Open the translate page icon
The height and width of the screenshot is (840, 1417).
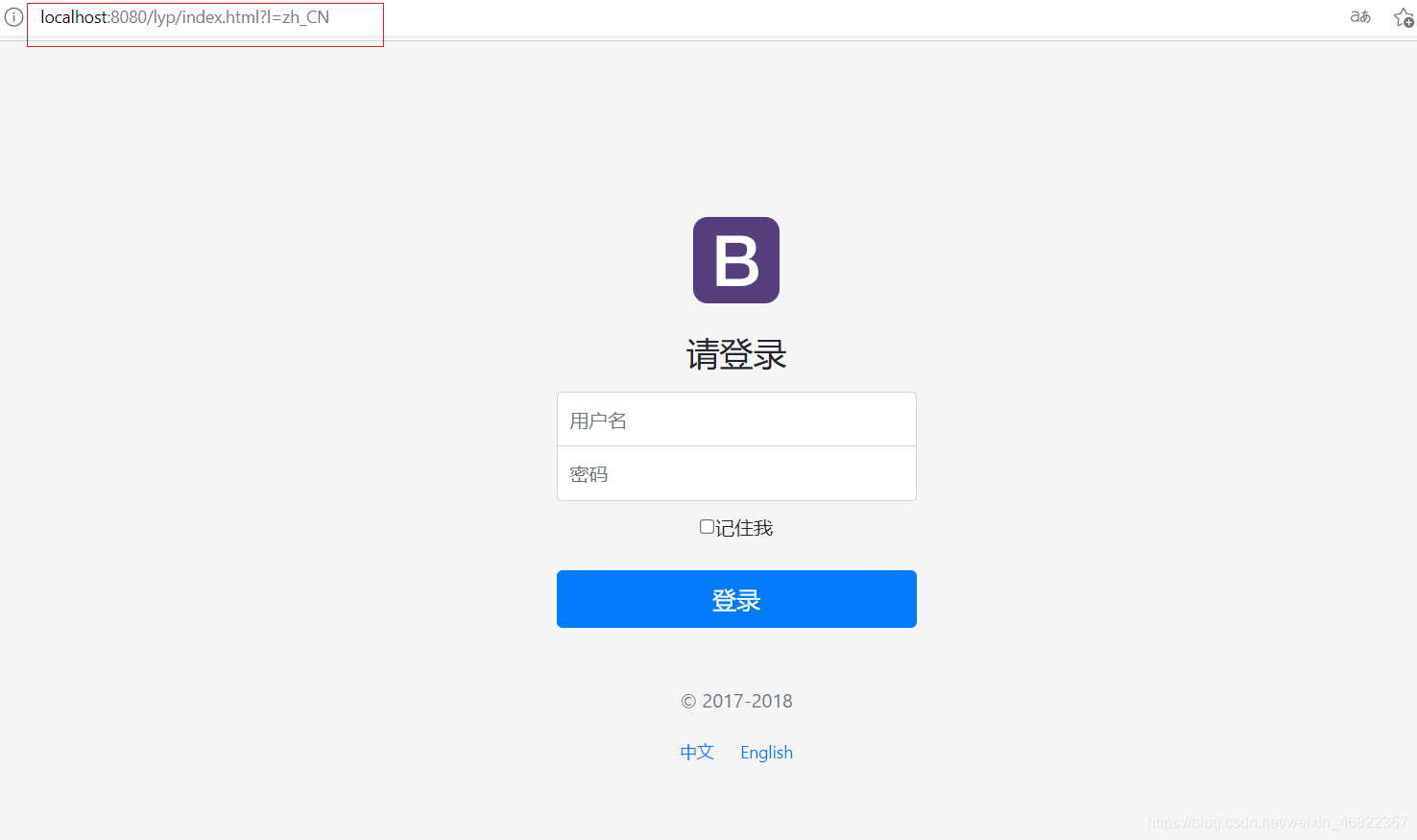[1360, 16]
